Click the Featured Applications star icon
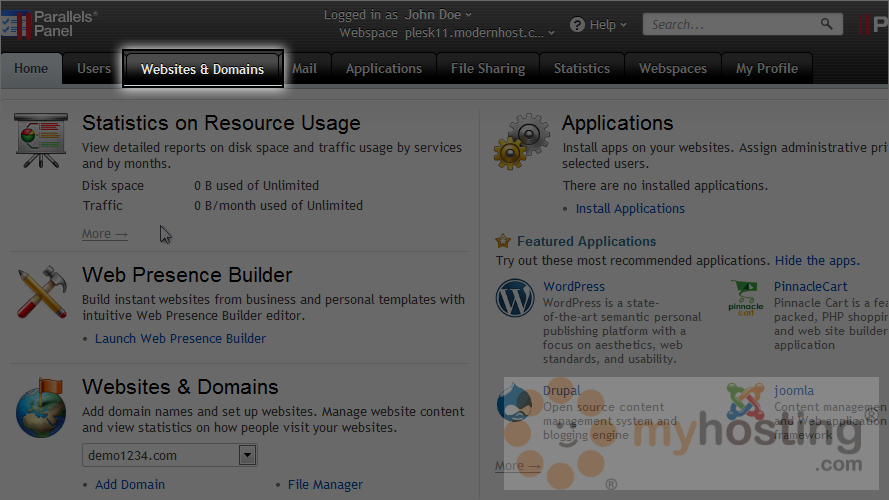This screenshot has height=500, width=889. 503,241
